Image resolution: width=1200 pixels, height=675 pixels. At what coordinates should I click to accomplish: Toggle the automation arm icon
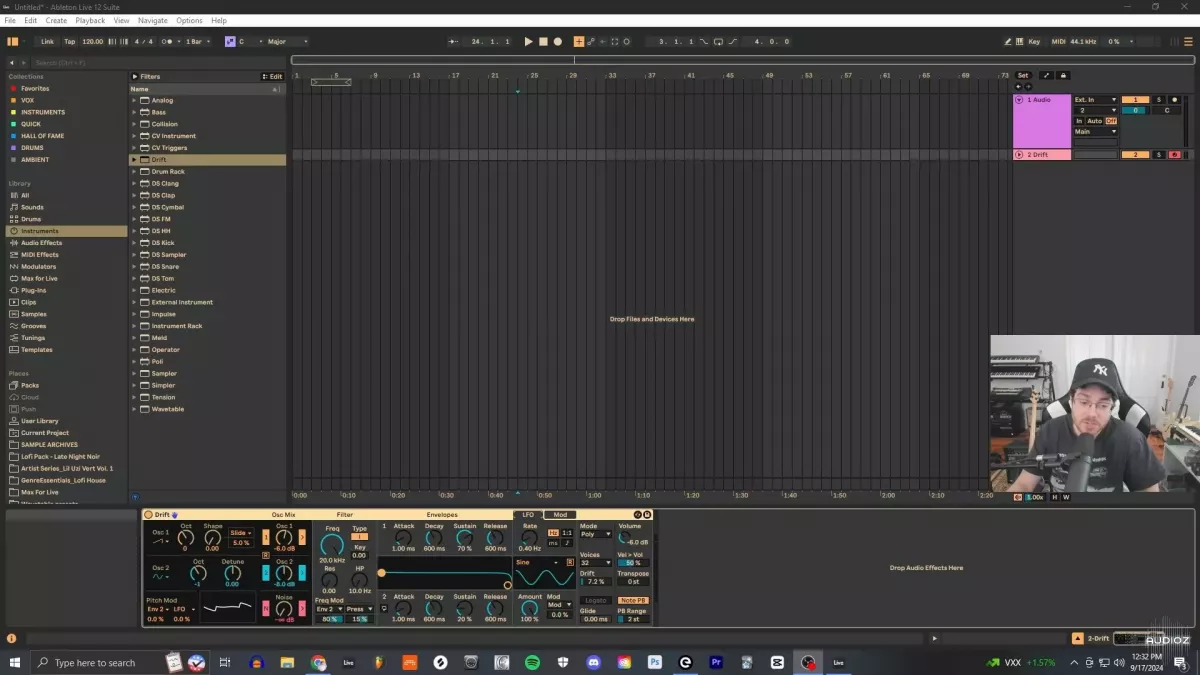(x=591, y=42)
